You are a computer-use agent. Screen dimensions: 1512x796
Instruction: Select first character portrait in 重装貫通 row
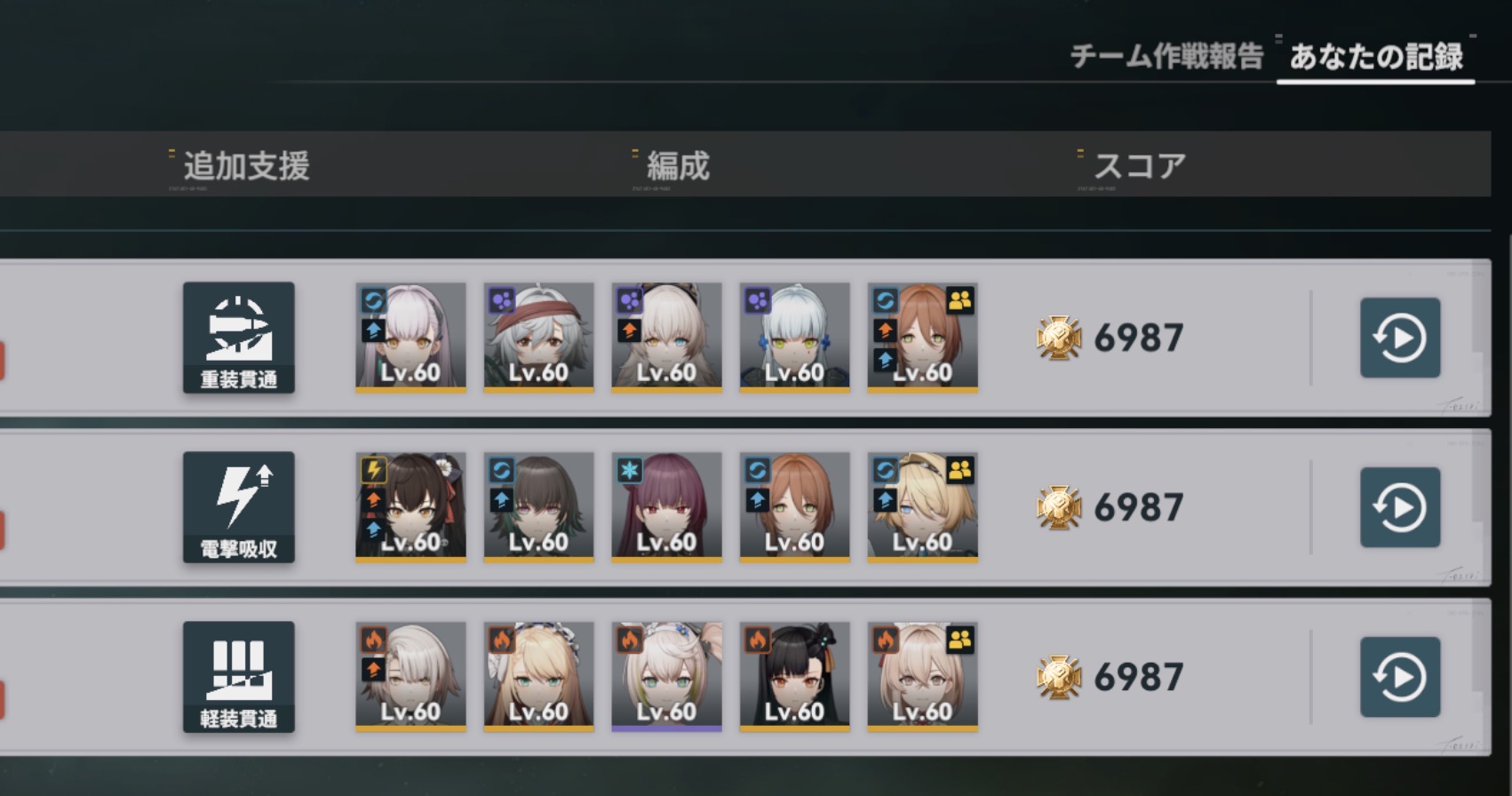[x=410, y=338]
